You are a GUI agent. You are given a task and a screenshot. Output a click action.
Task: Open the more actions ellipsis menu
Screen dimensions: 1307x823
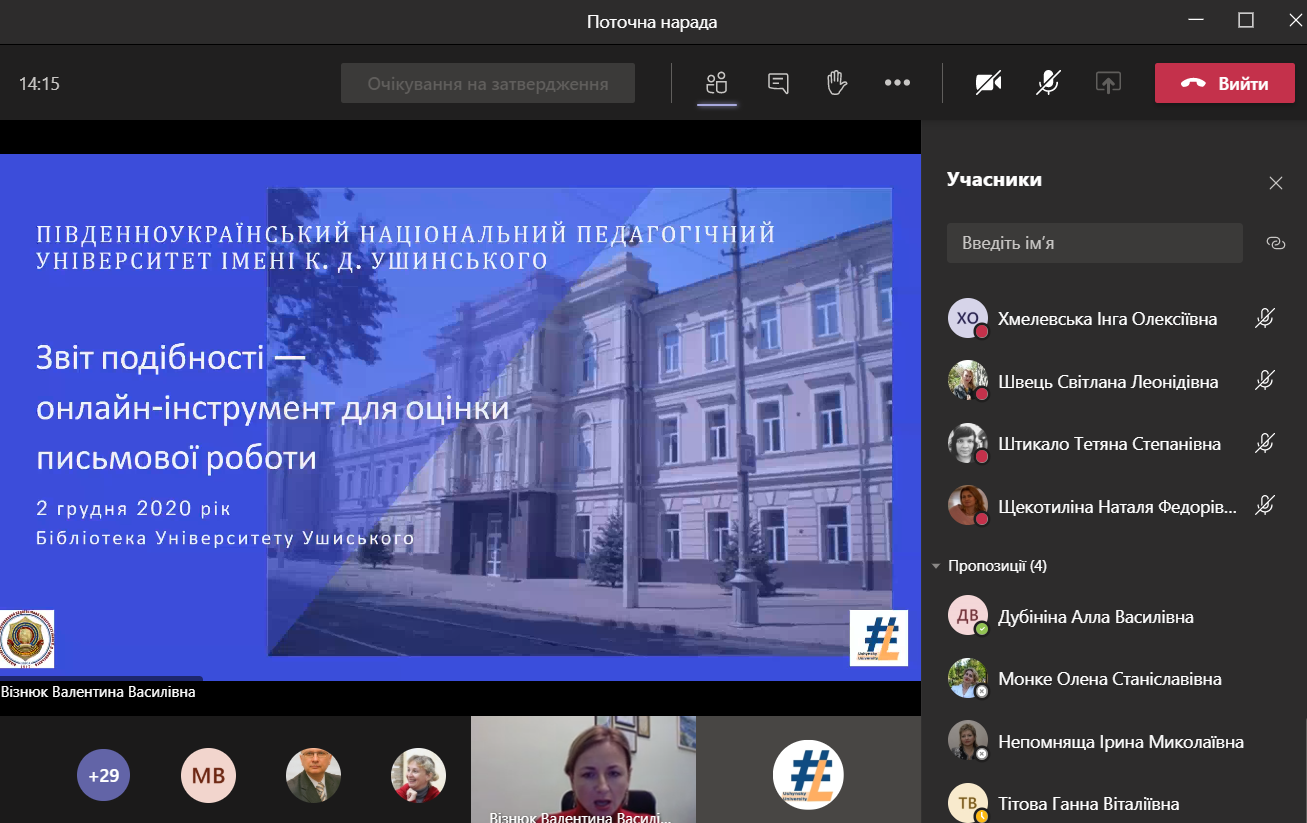click(x=897, y=84)
